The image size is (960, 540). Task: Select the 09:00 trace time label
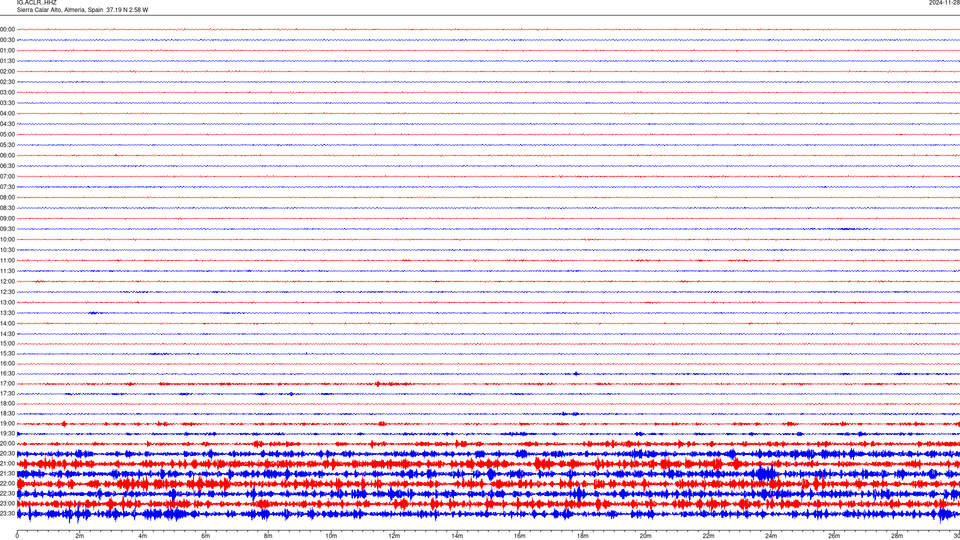tap(7, 219)
